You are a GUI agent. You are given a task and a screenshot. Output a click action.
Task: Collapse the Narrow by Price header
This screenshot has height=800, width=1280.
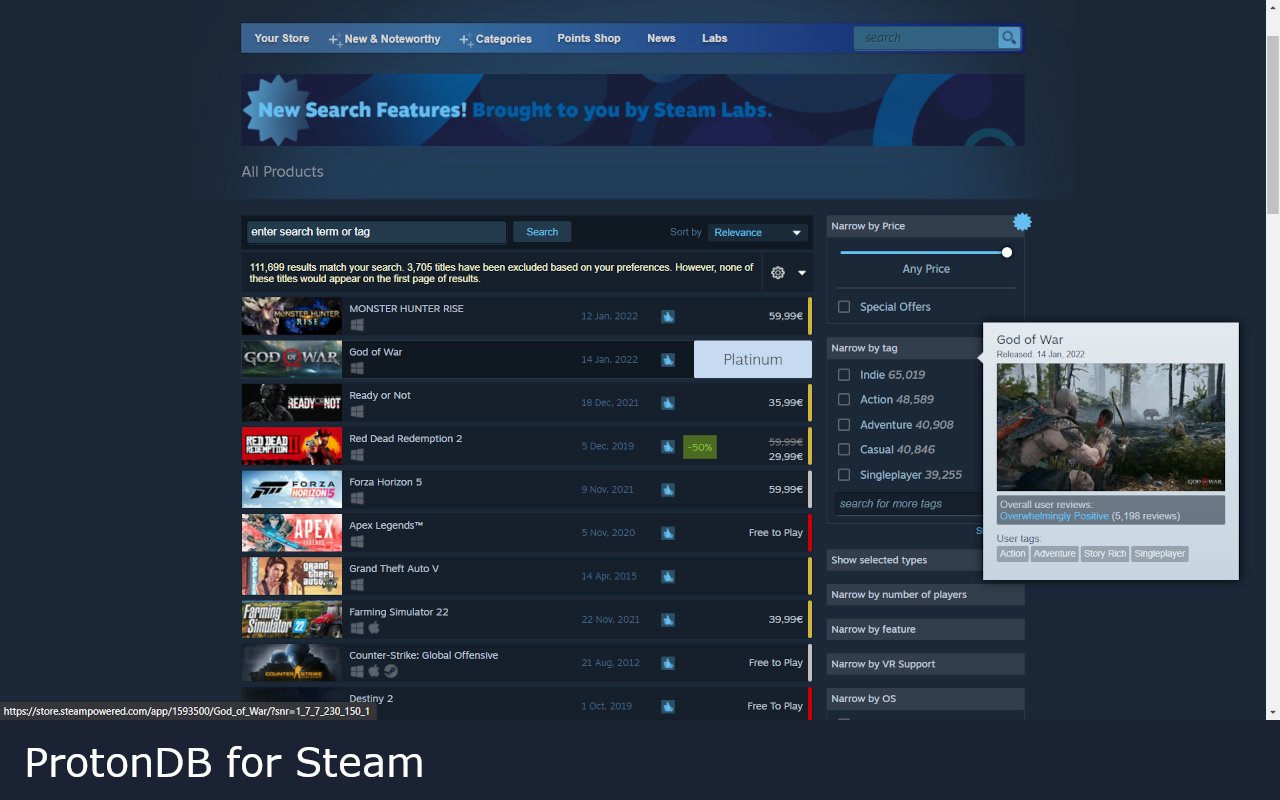[926, 226]
